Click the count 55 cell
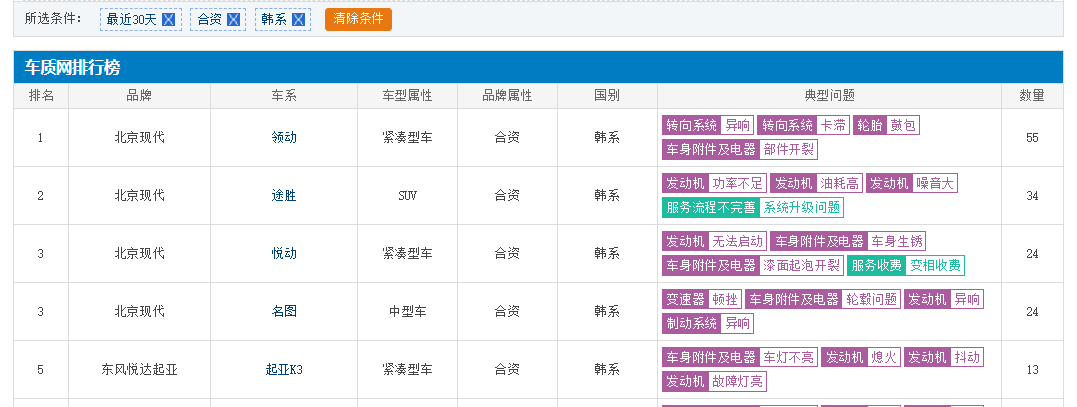 point(1032,137)
